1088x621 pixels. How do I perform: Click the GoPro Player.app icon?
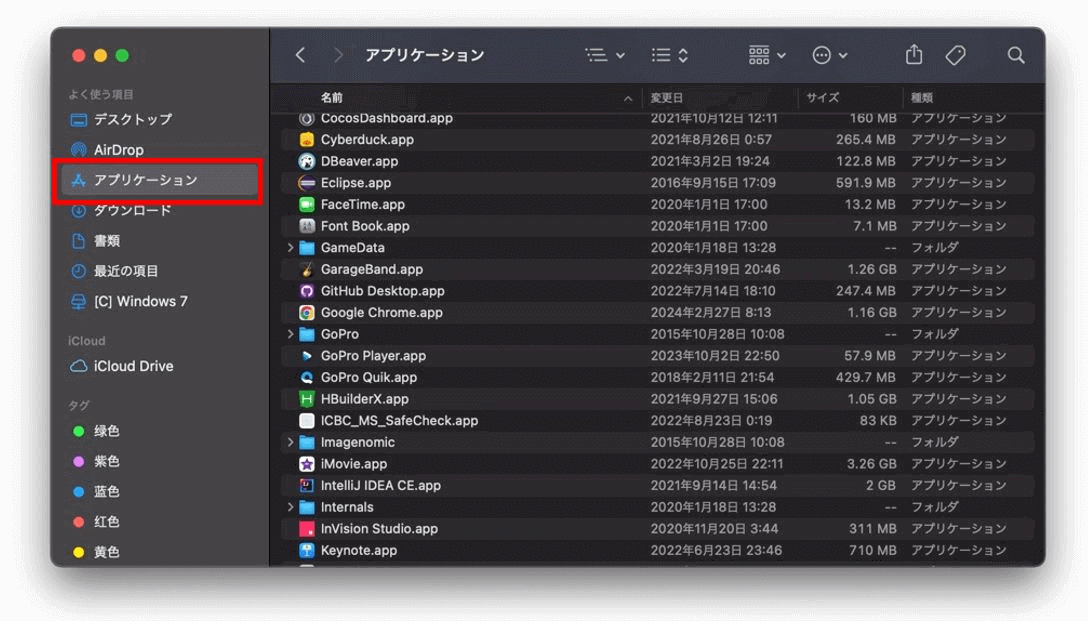pos(307,356)
